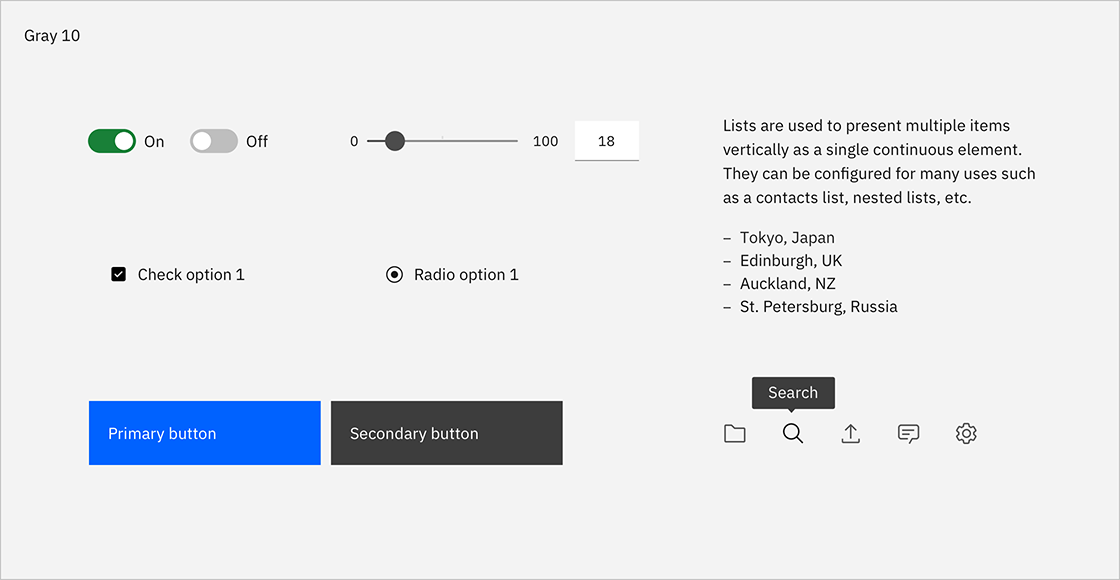The image size is (1120, 580).
Task: Click the search magnifier icon
Action: tap(793, 433)
